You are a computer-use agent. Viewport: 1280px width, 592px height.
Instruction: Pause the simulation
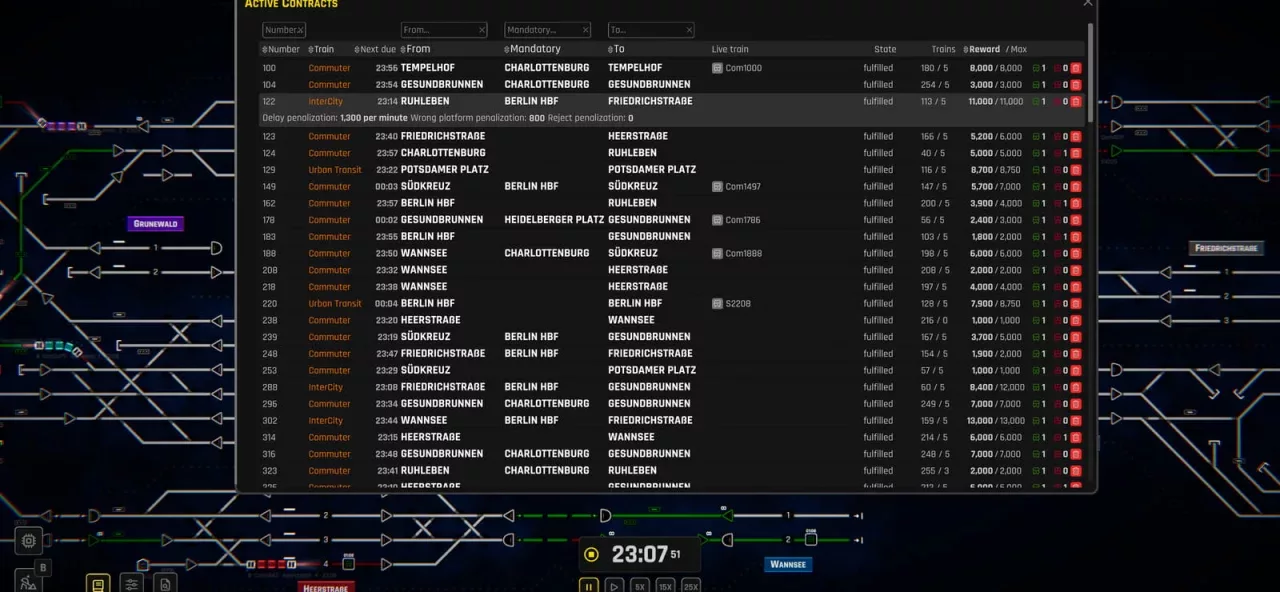(589, 586)
